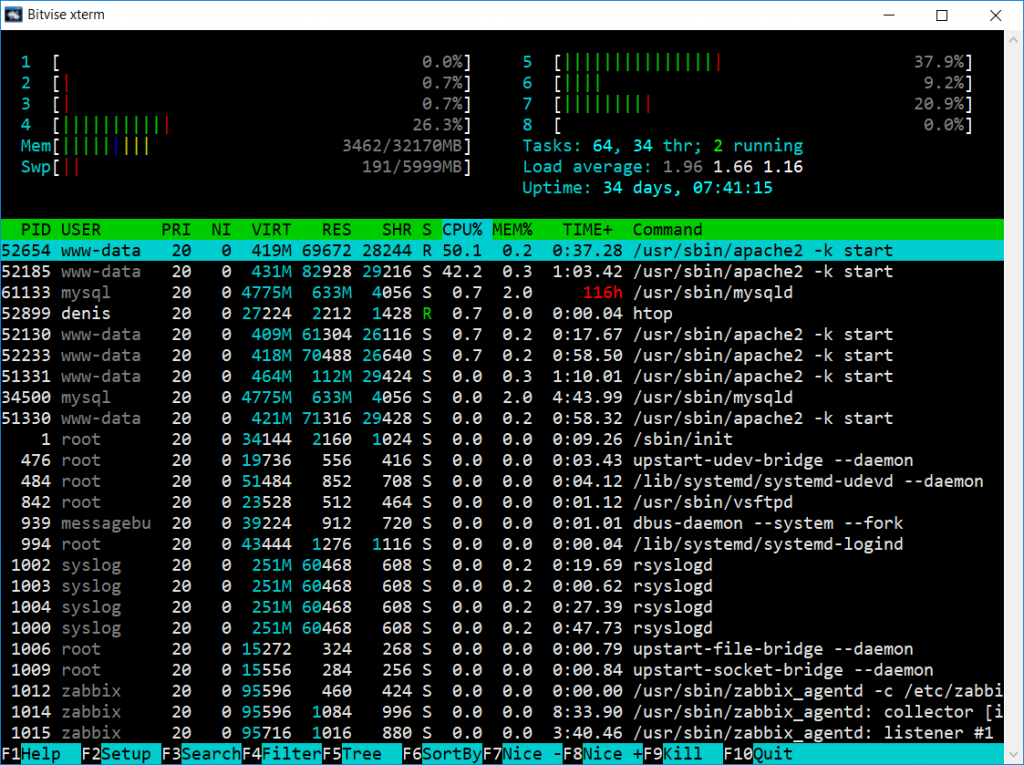Select the /sbin/init process row
The width and height of the screenshot is (1024, 765).
(x=502, y=439)
